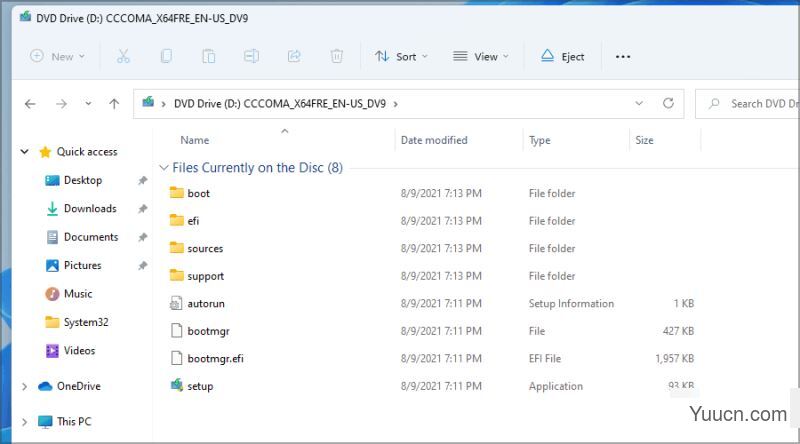Click the Copy icon in toolbar
The height and width of the screenshot is (444, 800).
tap(166, 56)
